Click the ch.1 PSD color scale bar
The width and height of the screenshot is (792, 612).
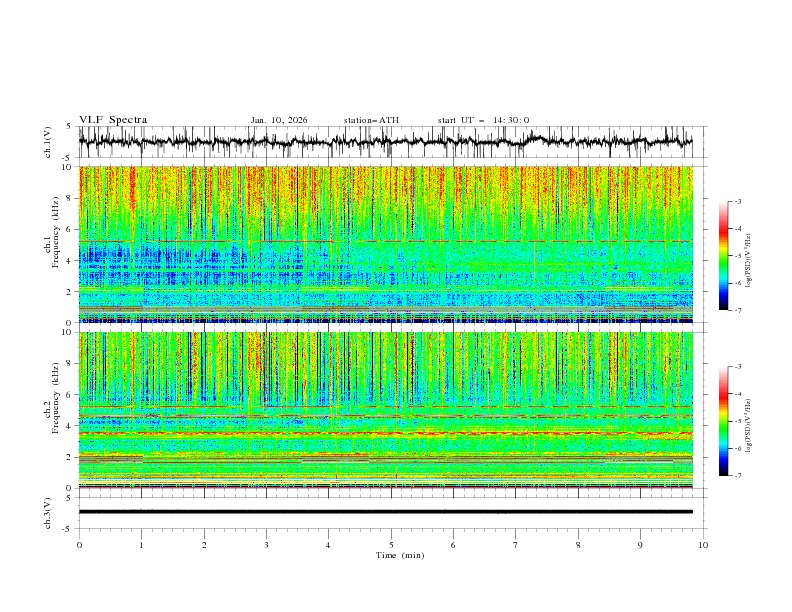pyautogui.click(x=723, y=256)
